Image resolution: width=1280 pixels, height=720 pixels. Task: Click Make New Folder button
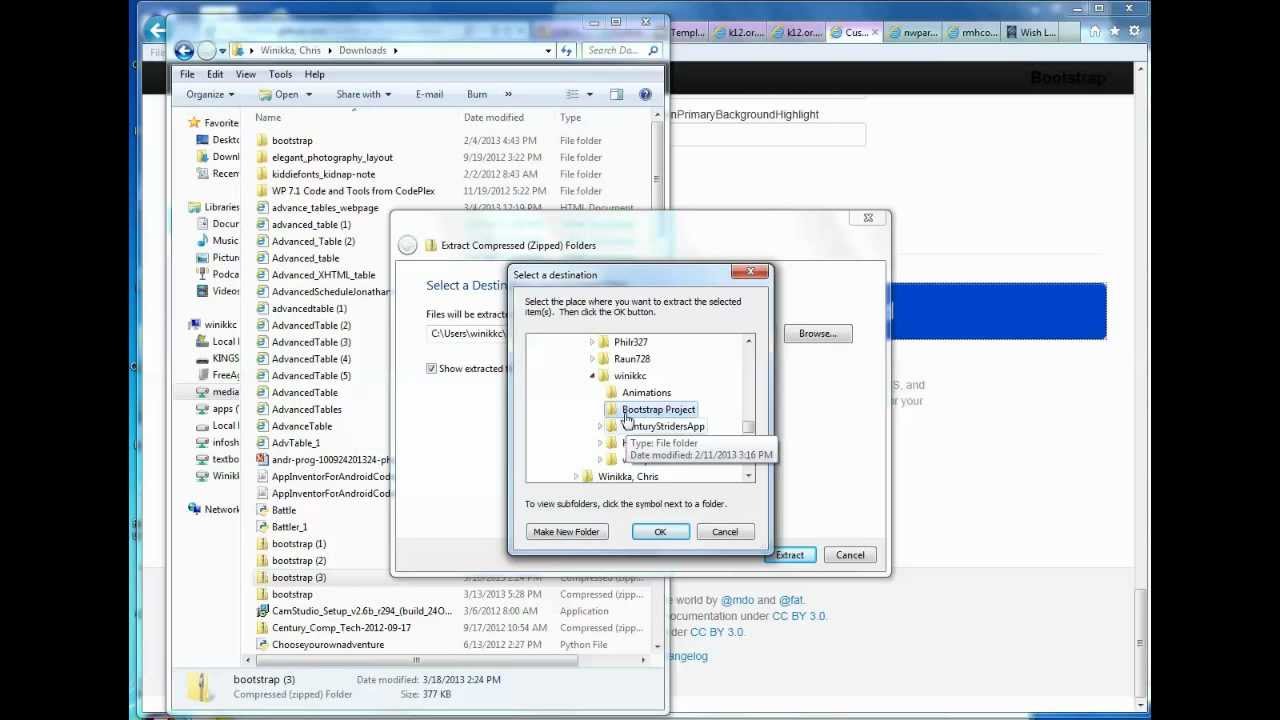(x=566, y=532)
